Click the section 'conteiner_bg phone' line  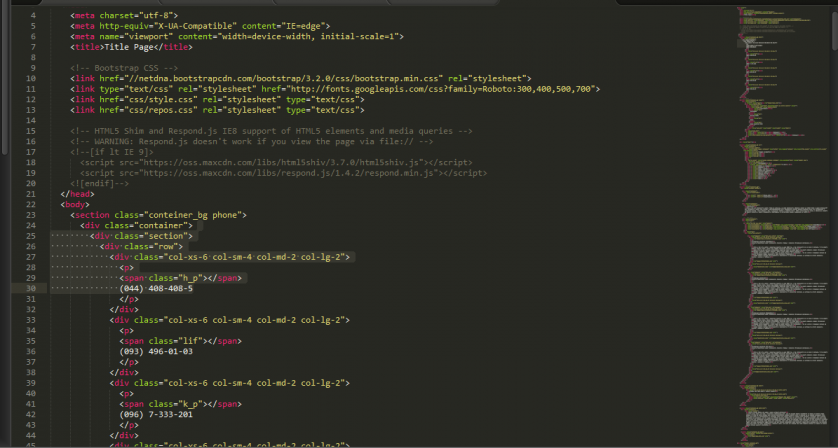[158, 215]
